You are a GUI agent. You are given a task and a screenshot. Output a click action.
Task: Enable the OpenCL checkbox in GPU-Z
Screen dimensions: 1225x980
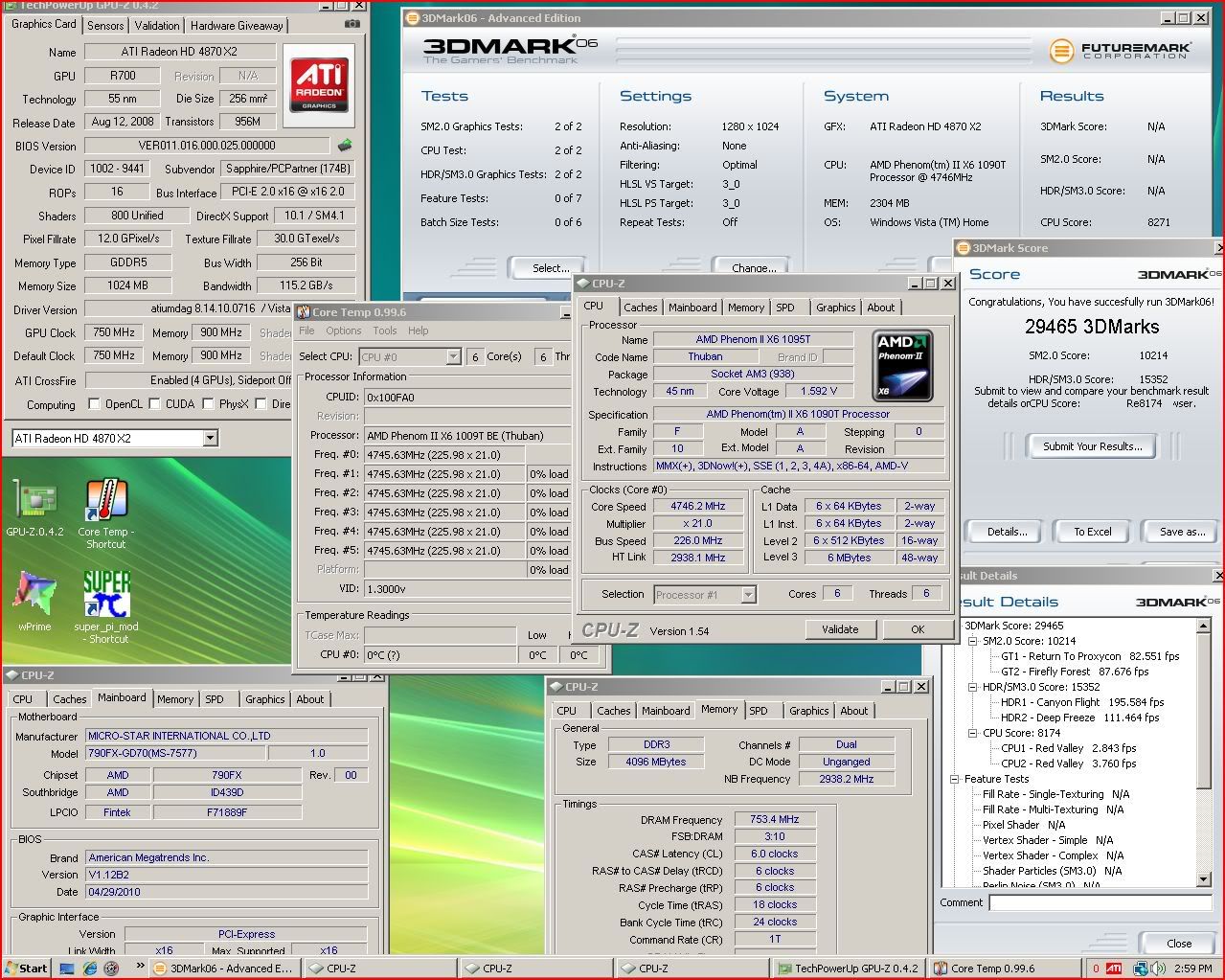click(94, 403)
